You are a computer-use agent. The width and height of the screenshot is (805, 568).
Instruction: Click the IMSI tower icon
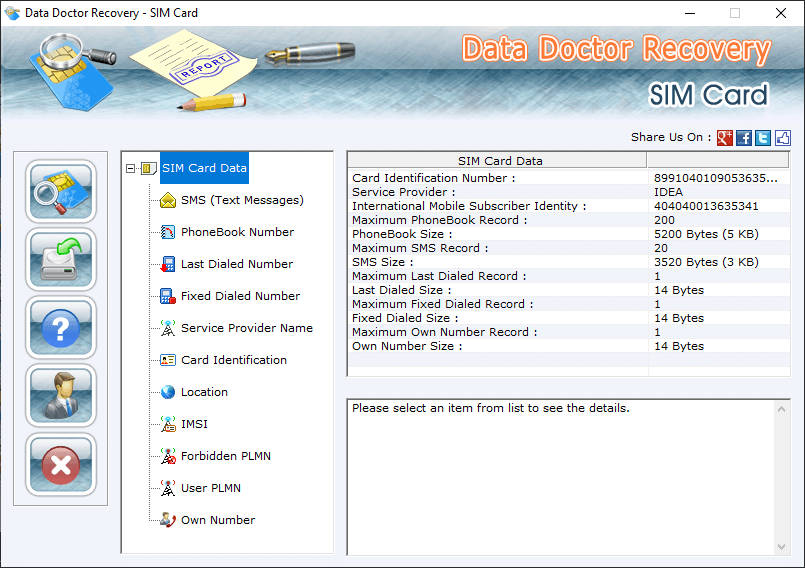(x=168, y=424)
